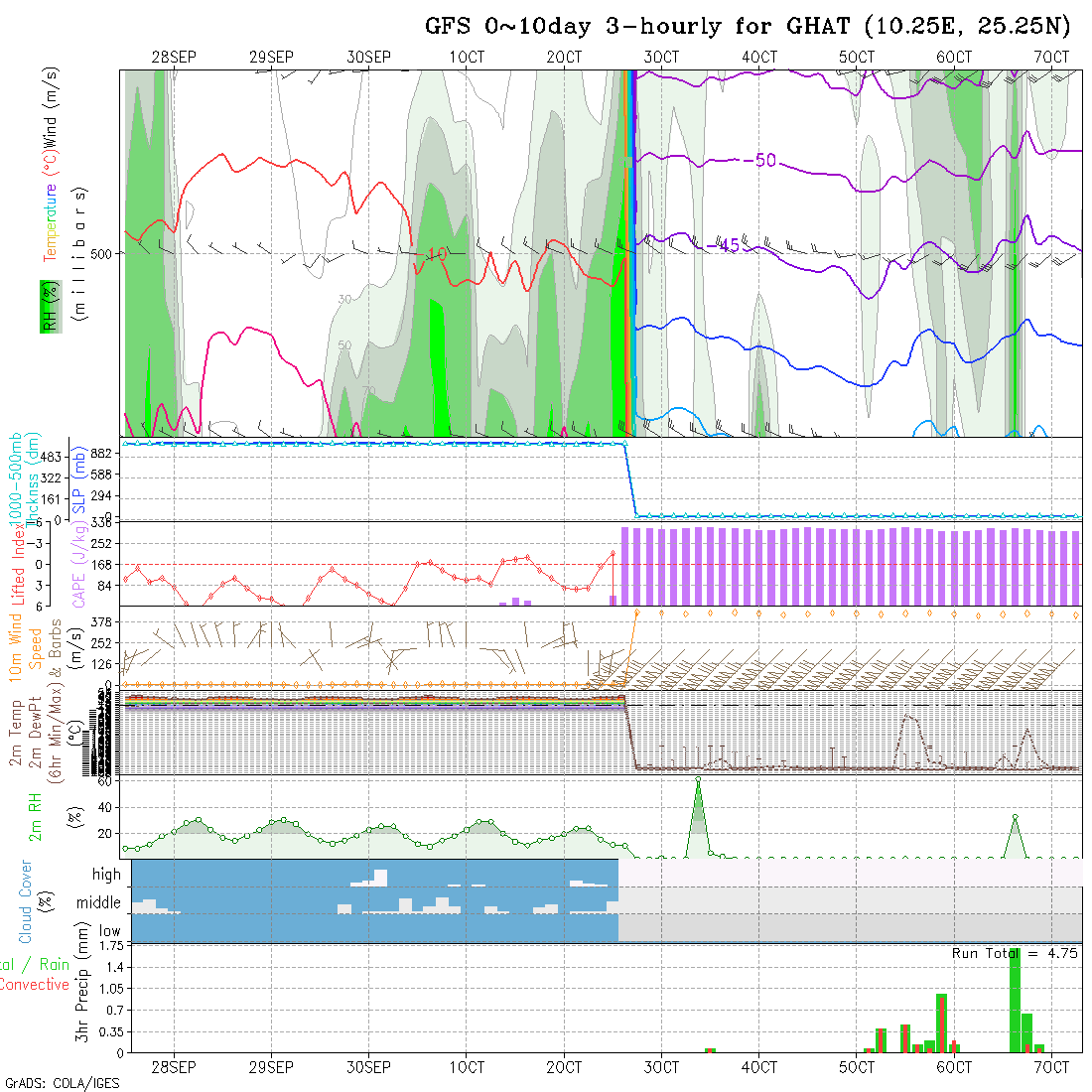The width and height of the screenshot is (1092, 1092).
Task: Click the 1OCT label on bottom axis
Action: [x=466, y=1067]
